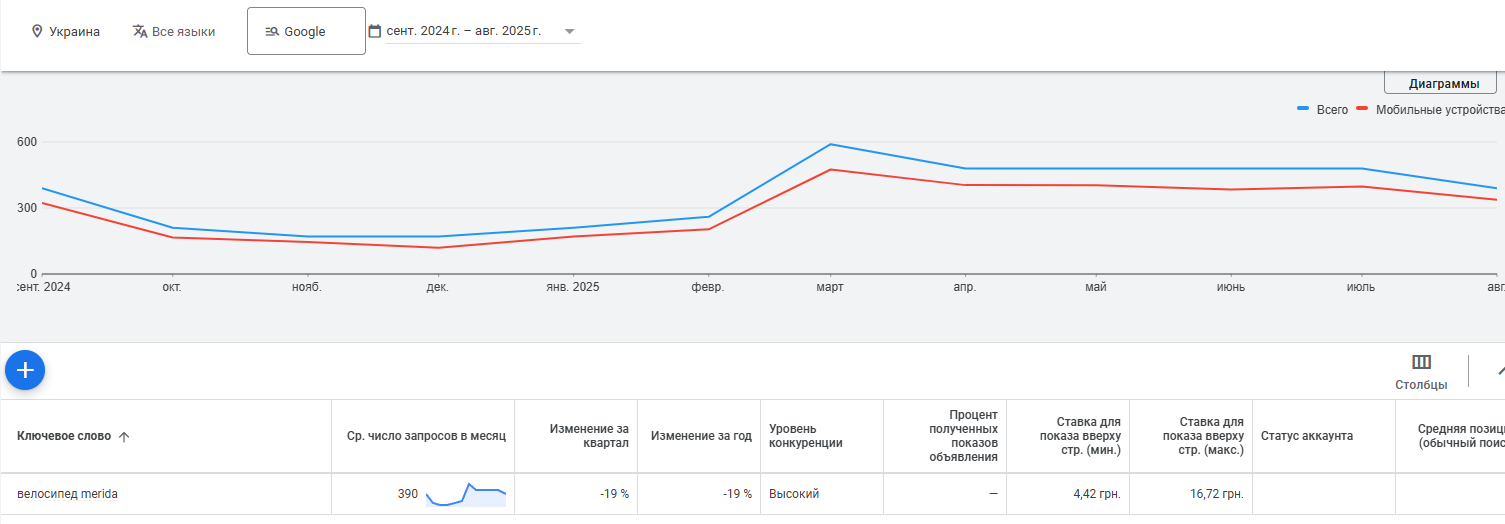Click the blue Всего legend color swatch
This screenshot has width=1505, height=524.
[1303, 108]
